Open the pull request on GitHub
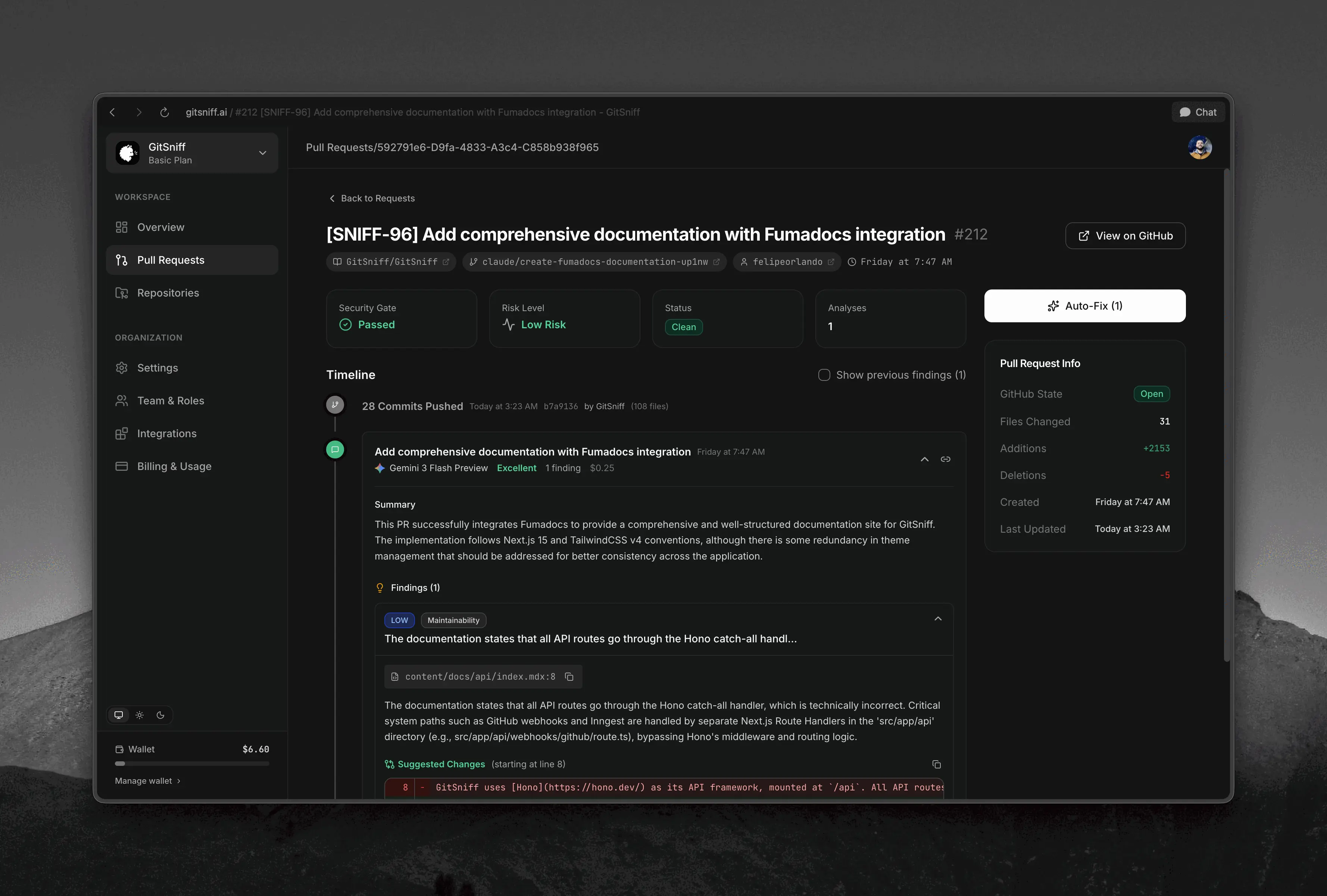The image size is (1327, 896). coord(1124,236)
